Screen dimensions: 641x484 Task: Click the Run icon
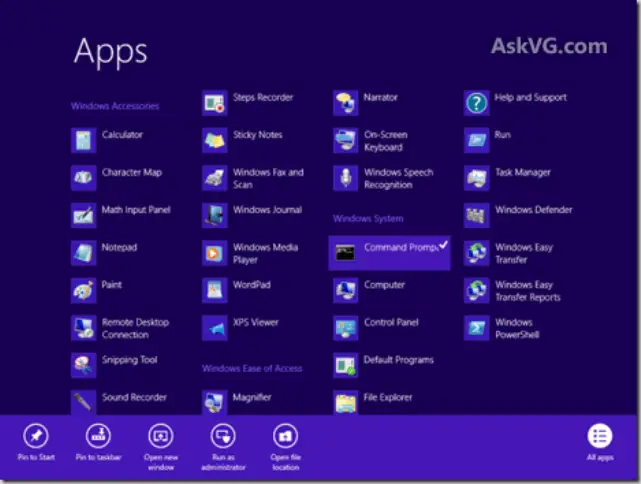tap(477, 140)
